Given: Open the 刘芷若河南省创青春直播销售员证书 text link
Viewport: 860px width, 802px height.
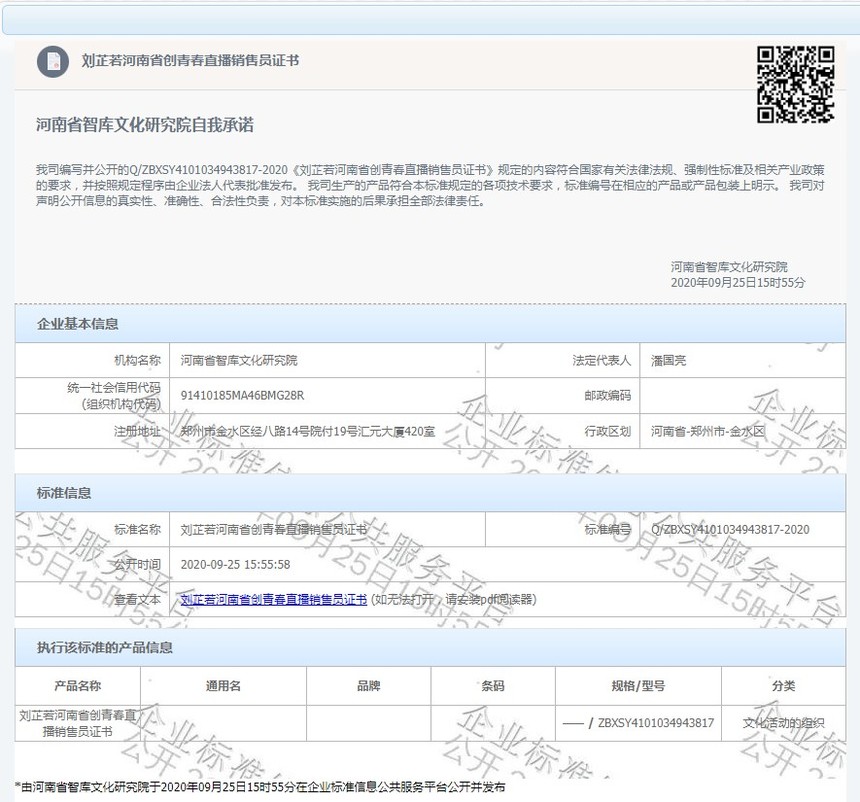Looking at the screenshot, I should [x=274, y=600].
